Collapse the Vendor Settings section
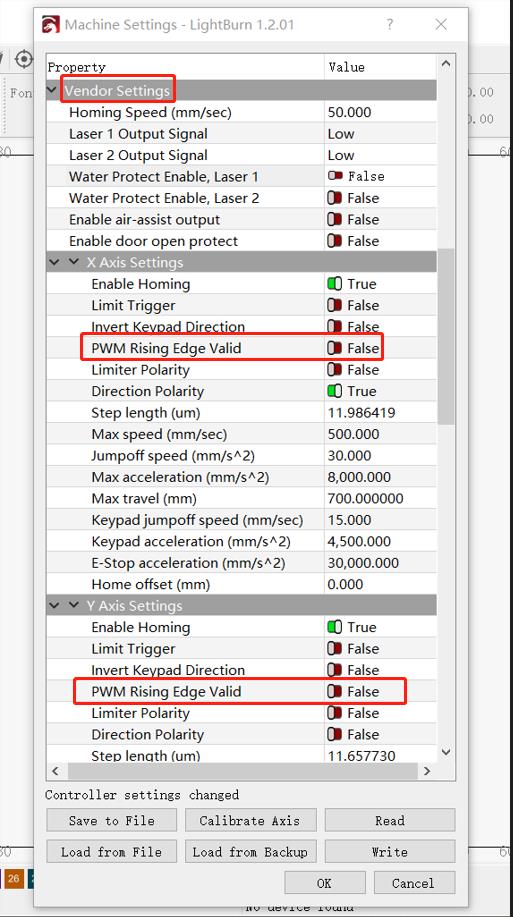Viewport: 513px width, 917px height. tap(54, 91)
